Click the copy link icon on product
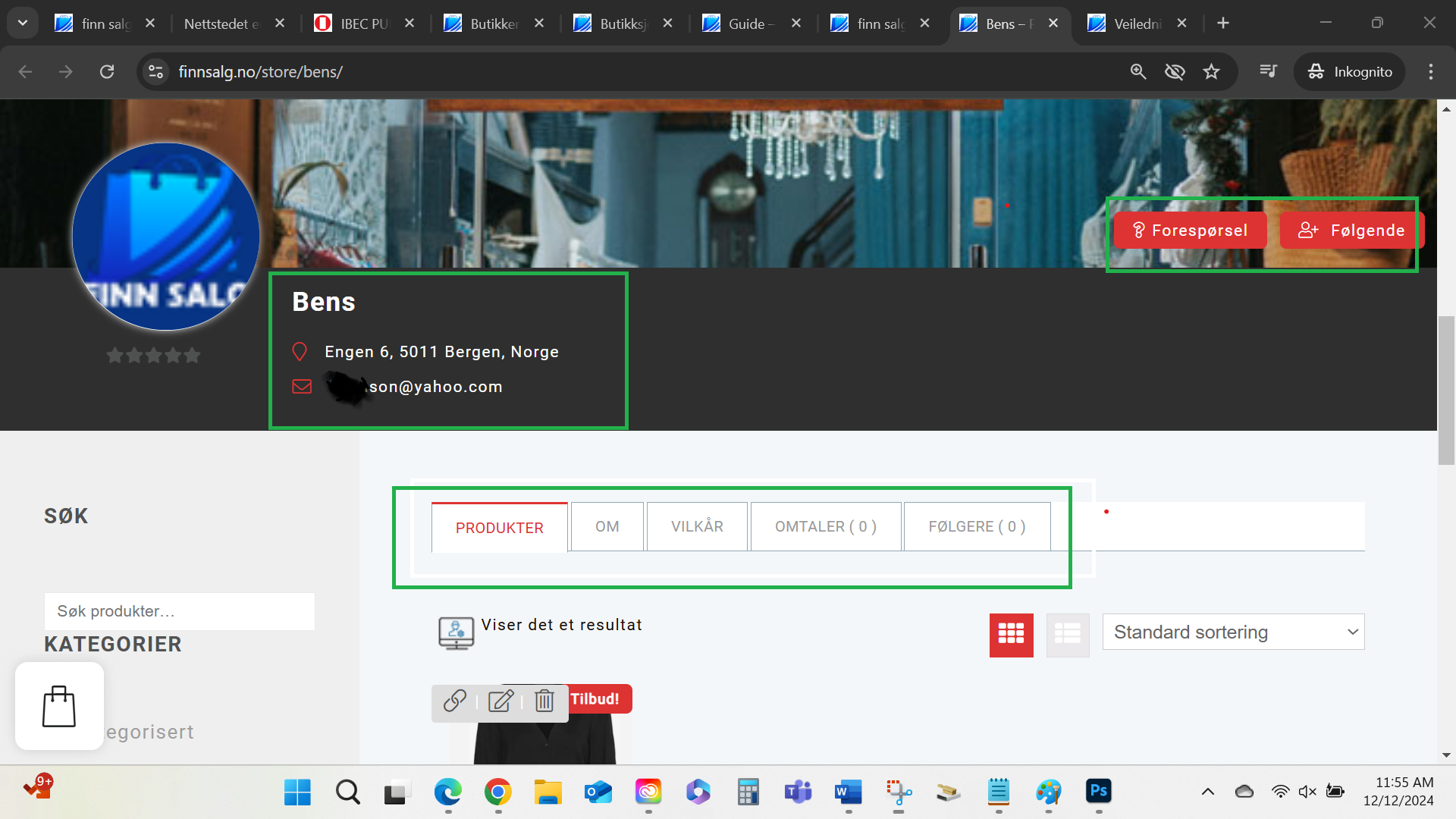 [454, 701]
